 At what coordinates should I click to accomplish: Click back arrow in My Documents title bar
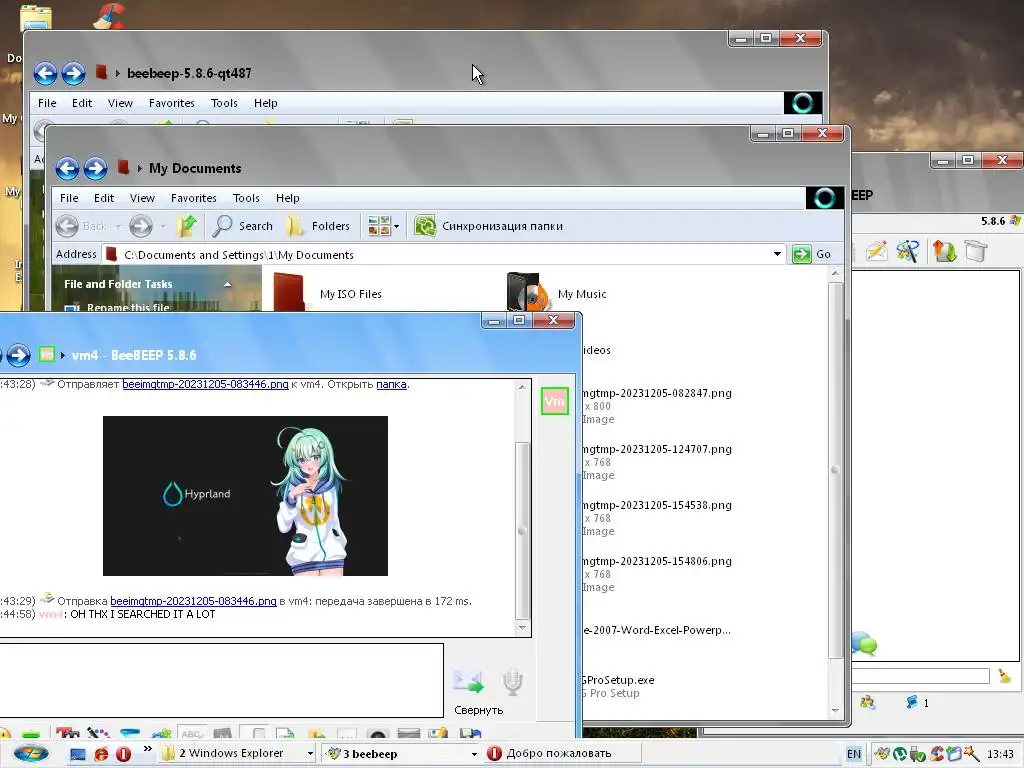click(x=67, y=168)
